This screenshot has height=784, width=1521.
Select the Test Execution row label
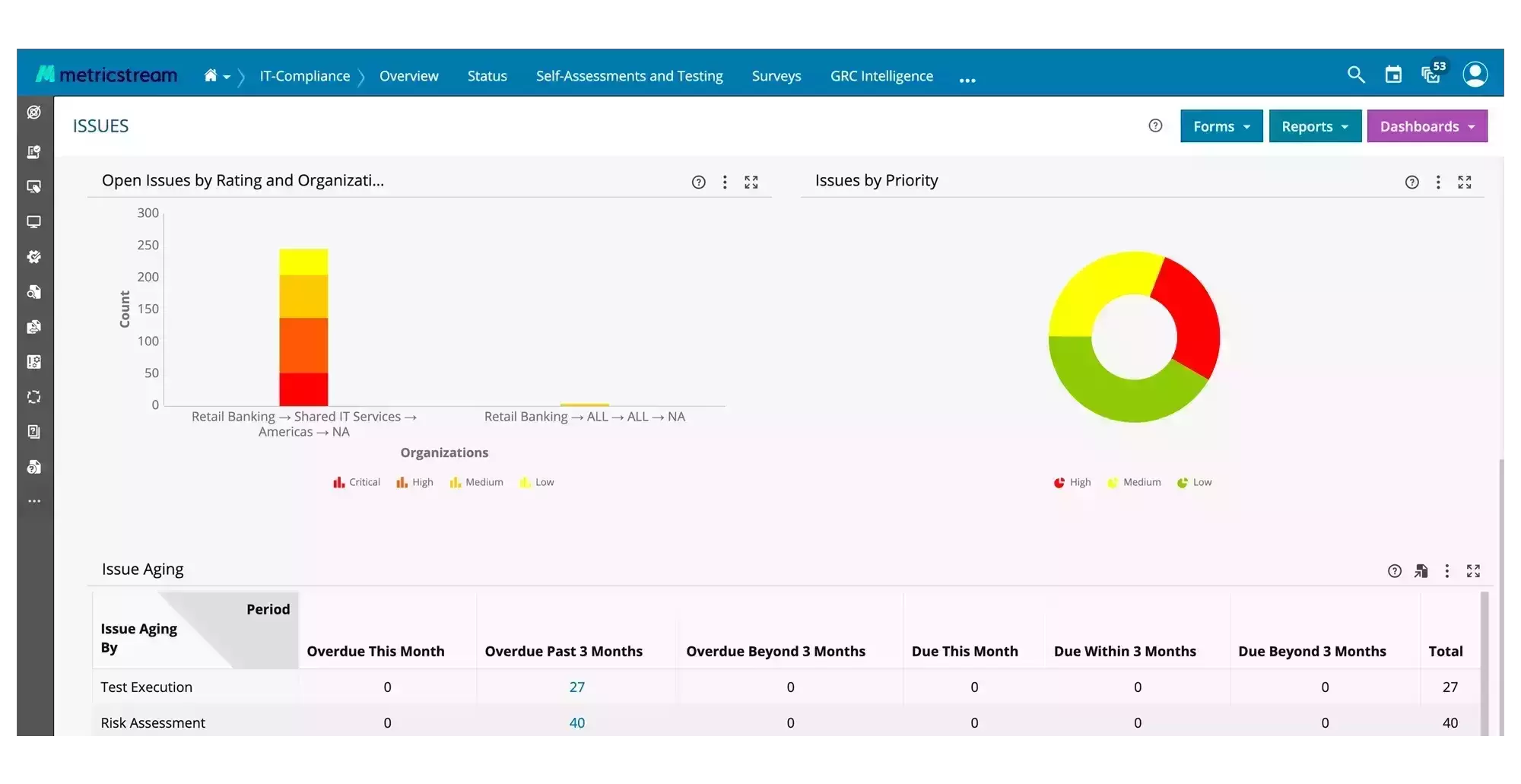click(147, 687)
